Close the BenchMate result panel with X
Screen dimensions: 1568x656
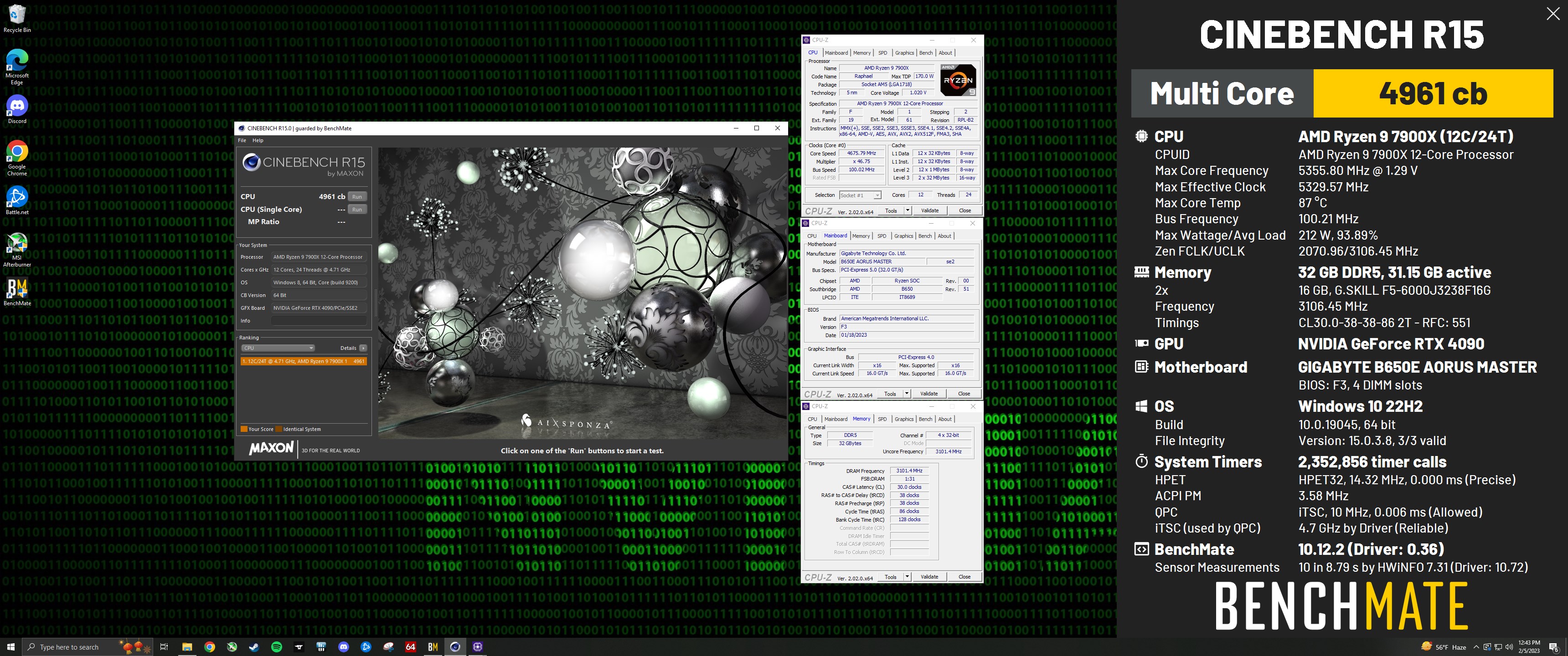click(1553, 14)
